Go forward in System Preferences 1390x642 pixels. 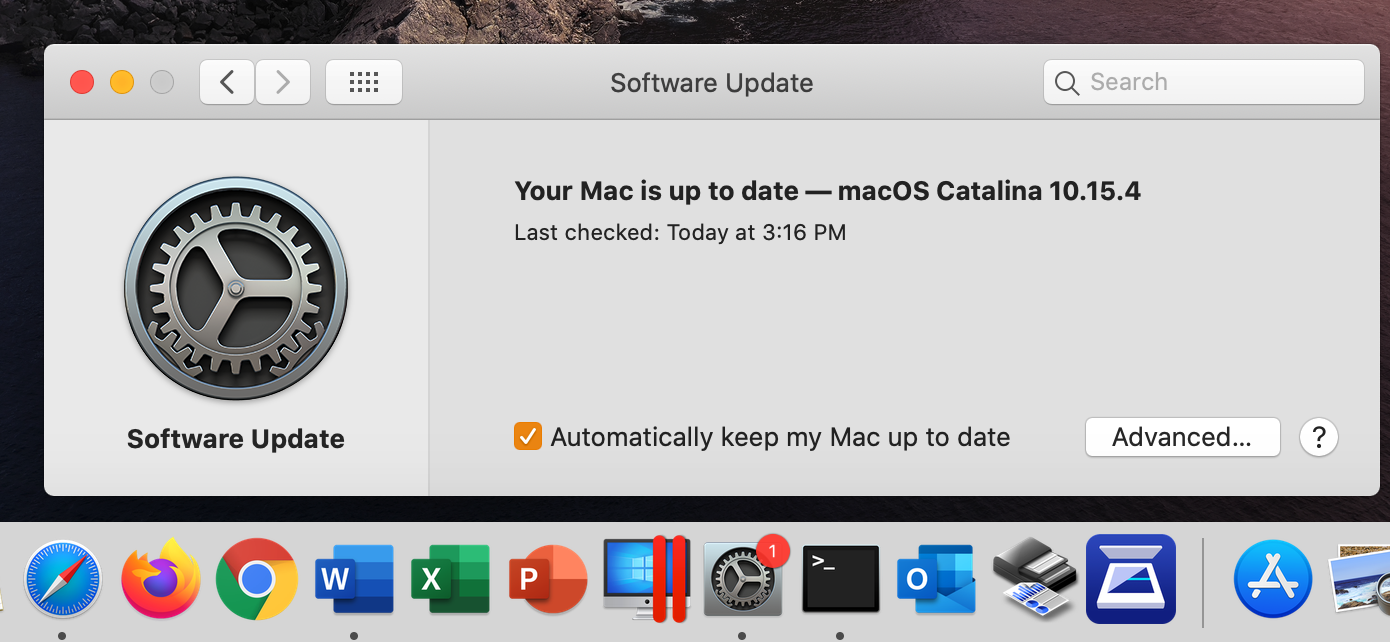pos(283,82)
